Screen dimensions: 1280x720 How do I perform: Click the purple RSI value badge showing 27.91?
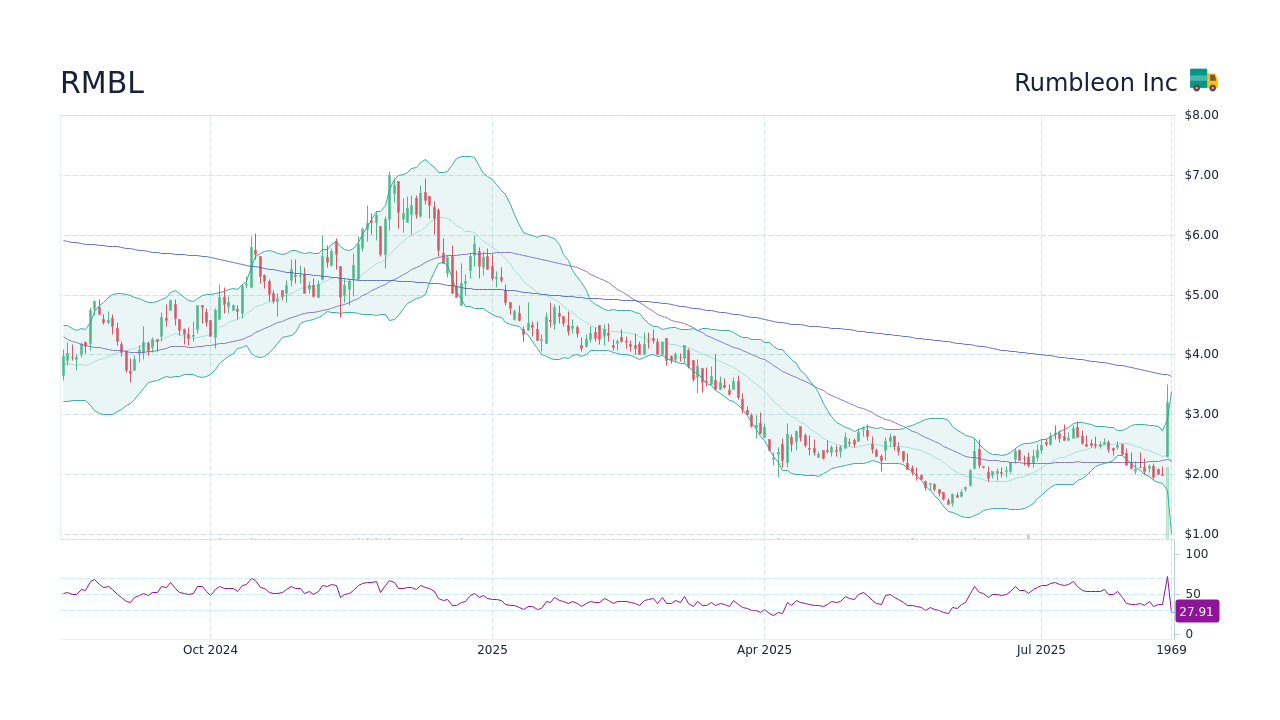tap(1196, 611)
